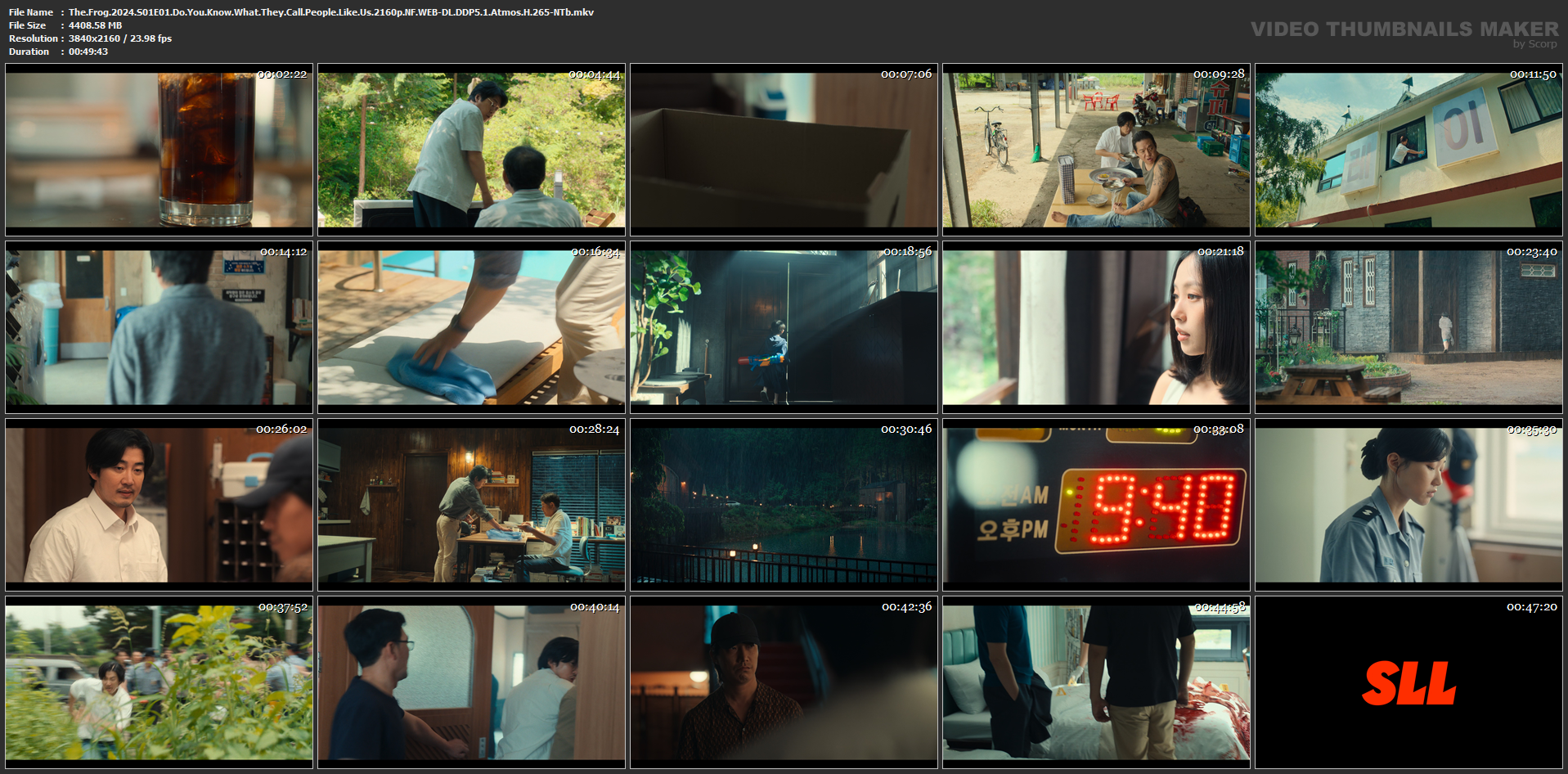
Task: Click the 00:23:40 brick house exterior thumbnail
Action: click(1409, 327)
